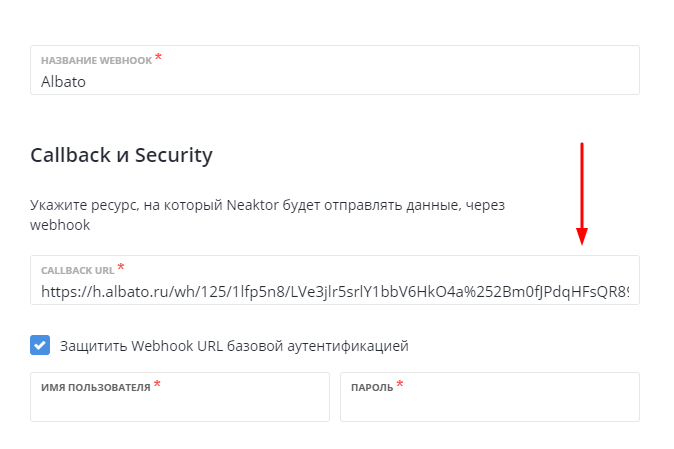Click "Защитить Webhook URL базовой аутентификацией" label

tap(234, 346)
